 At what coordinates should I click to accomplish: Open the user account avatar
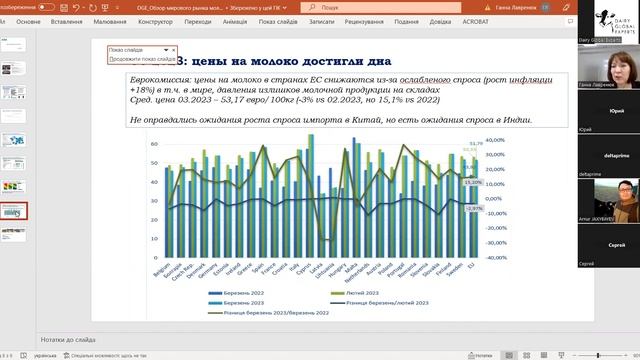(545, 7)
